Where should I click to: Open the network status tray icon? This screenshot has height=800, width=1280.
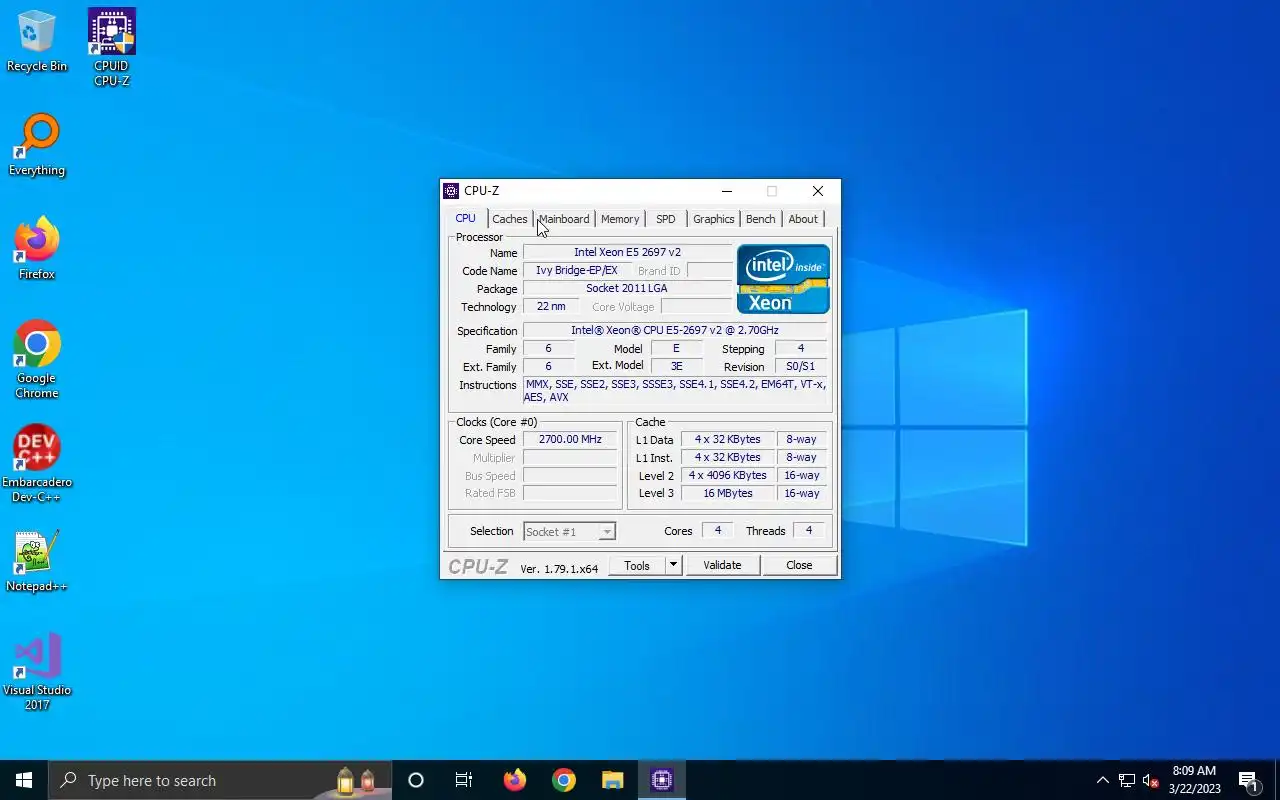click(x=1127, y=780)
